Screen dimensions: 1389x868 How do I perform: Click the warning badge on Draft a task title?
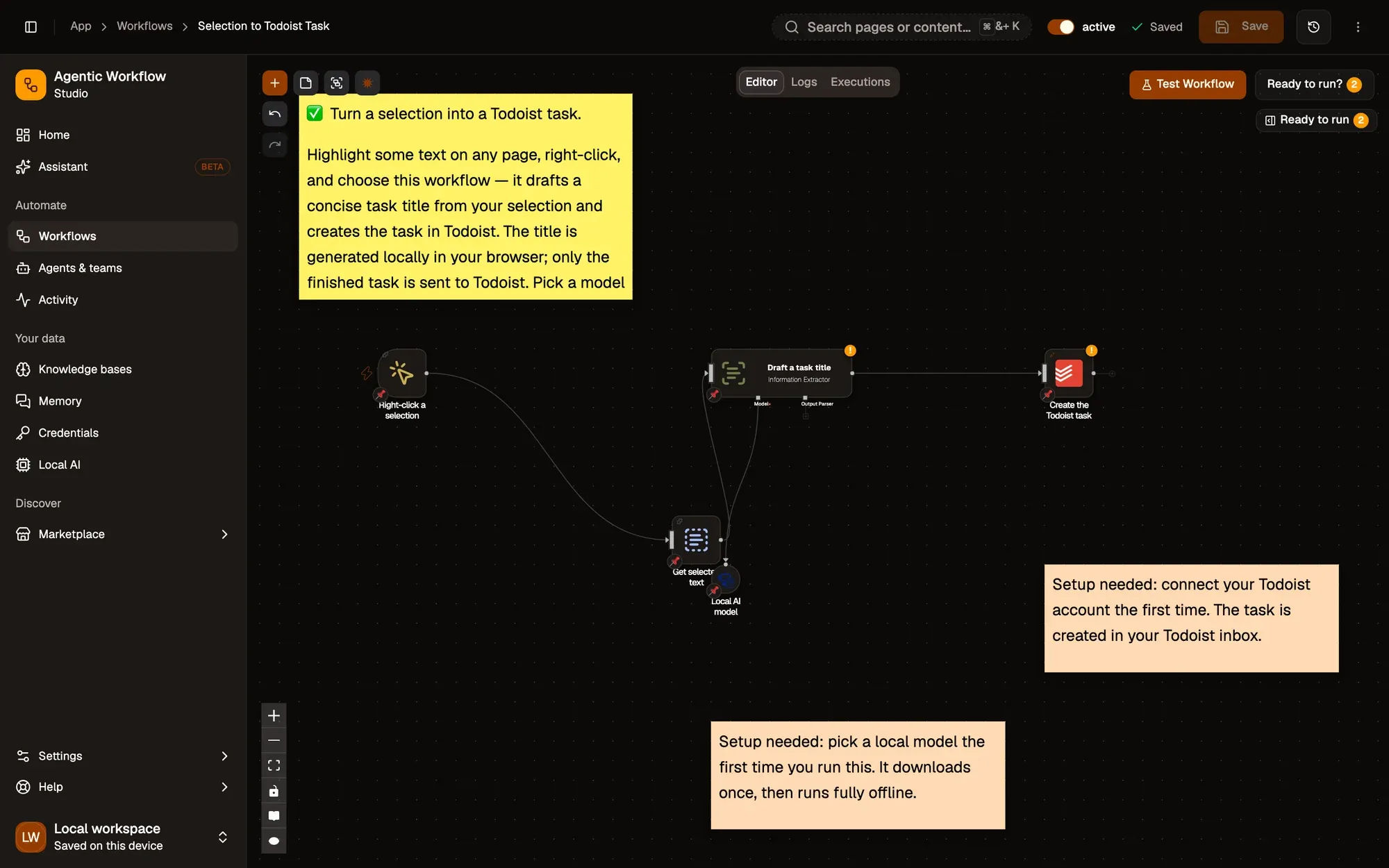(x=850, y=351)
